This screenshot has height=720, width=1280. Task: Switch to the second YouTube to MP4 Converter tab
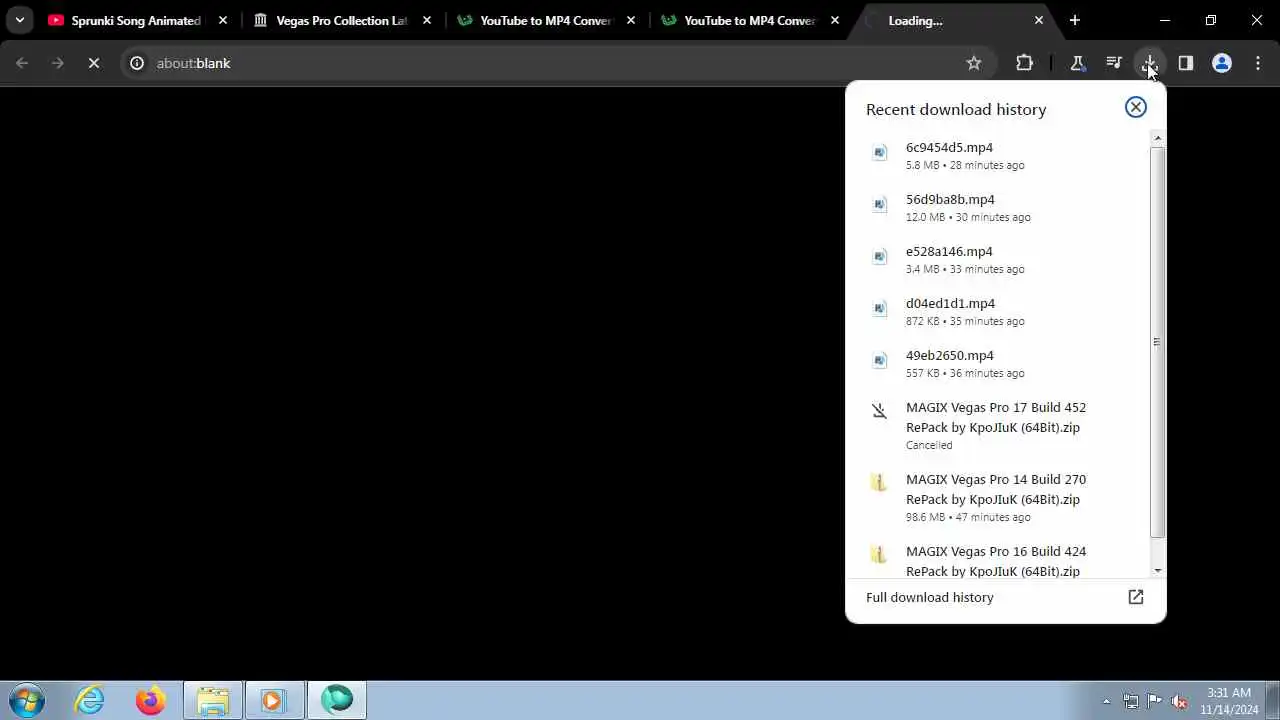pyautogui.click(x=751, y=20)
